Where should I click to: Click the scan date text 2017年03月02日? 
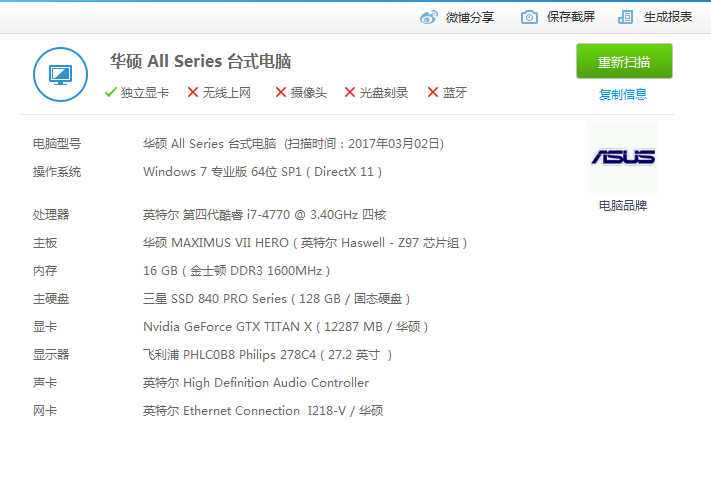(x=395, y=144)
